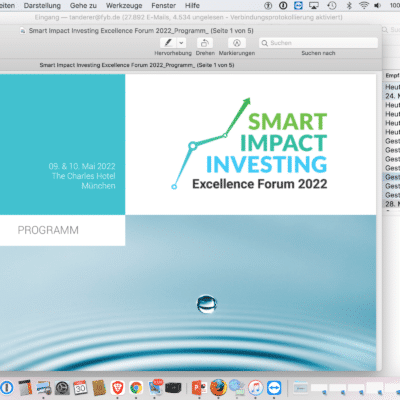400x400 pixels.
Task: Open Time Machine menu bar icon
Action: point(331,5)
